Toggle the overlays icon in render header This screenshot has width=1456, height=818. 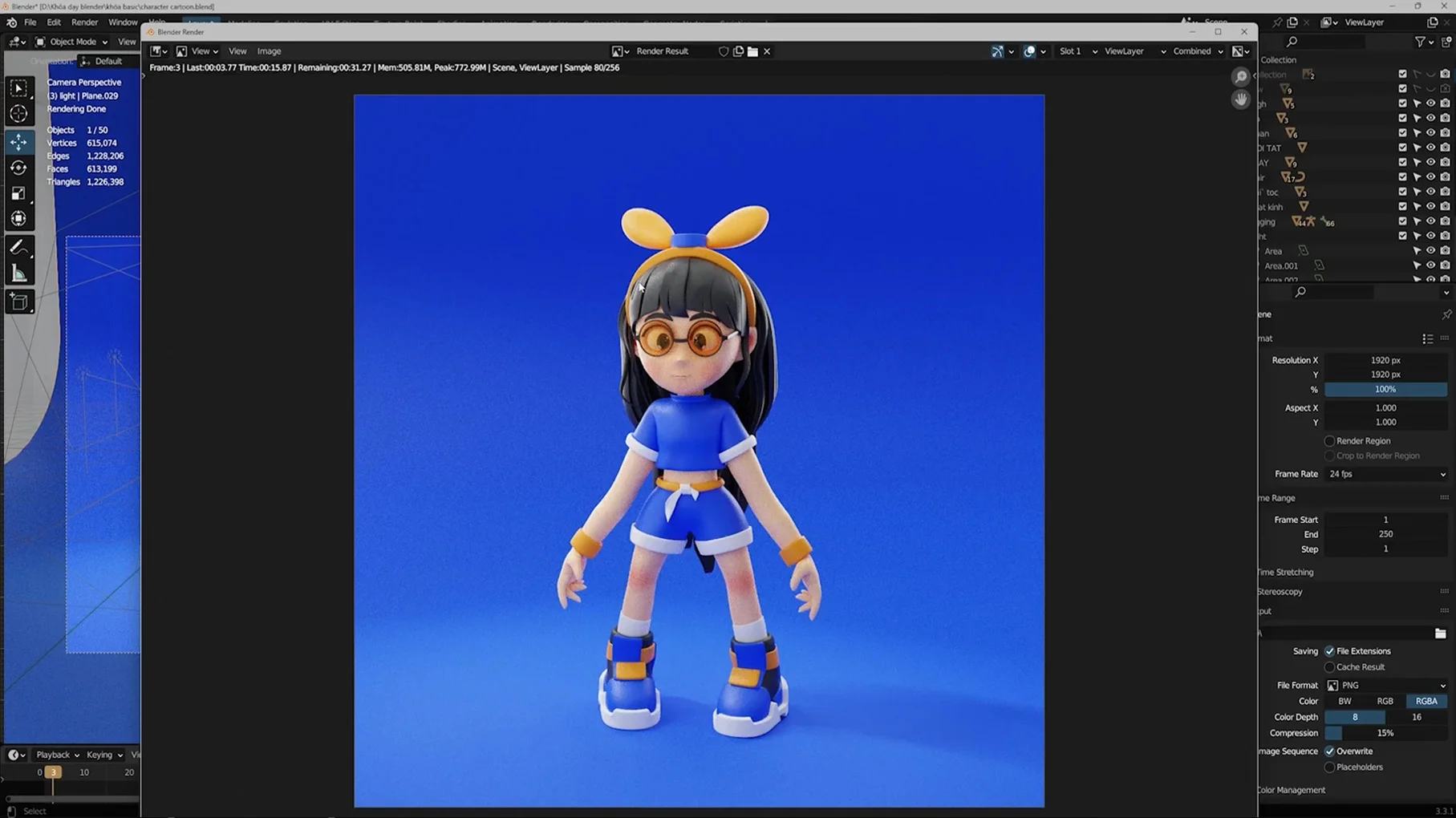(1029, 51)
